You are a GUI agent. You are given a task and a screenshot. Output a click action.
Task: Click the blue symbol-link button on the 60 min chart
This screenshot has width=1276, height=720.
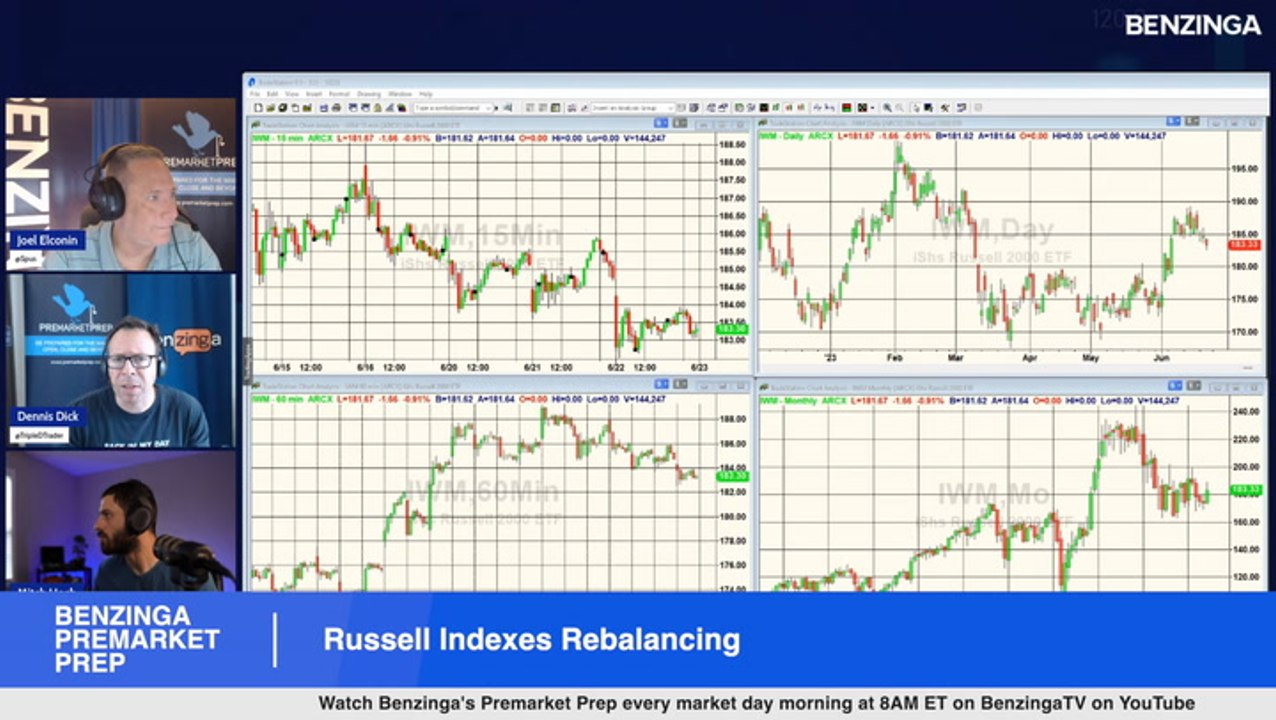pos(661,384)
